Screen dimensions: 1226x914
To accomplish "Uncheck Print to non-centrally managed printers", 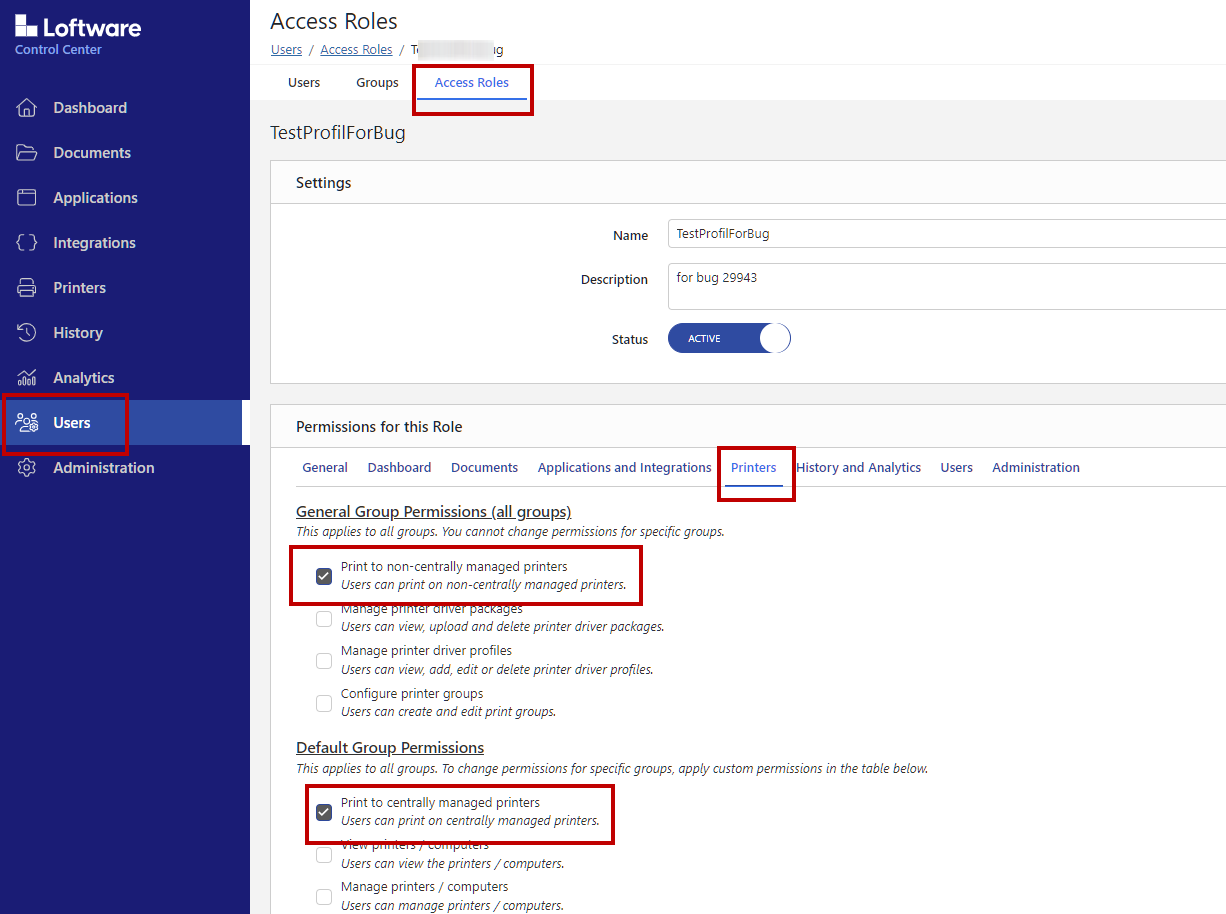I will click(x=324, y=576).
